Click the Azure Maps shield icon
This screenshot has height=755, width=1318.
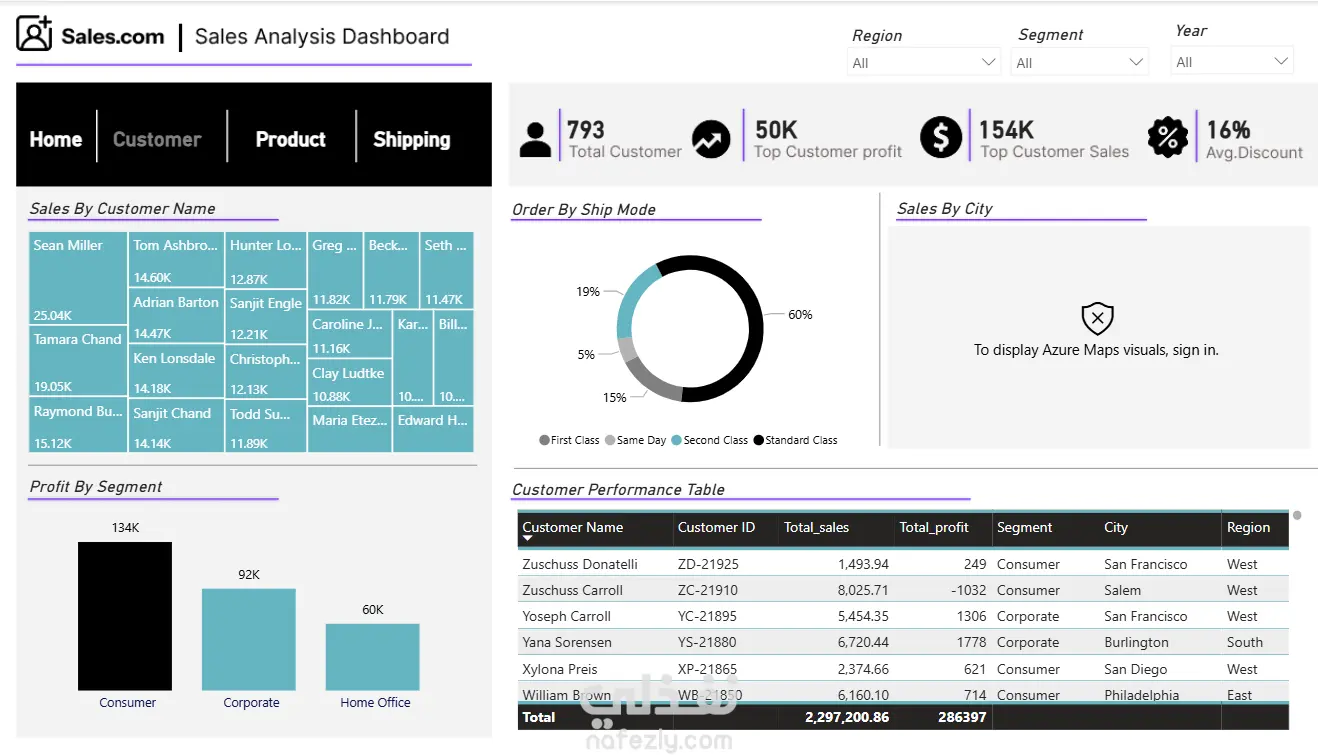pos(1097,319)
